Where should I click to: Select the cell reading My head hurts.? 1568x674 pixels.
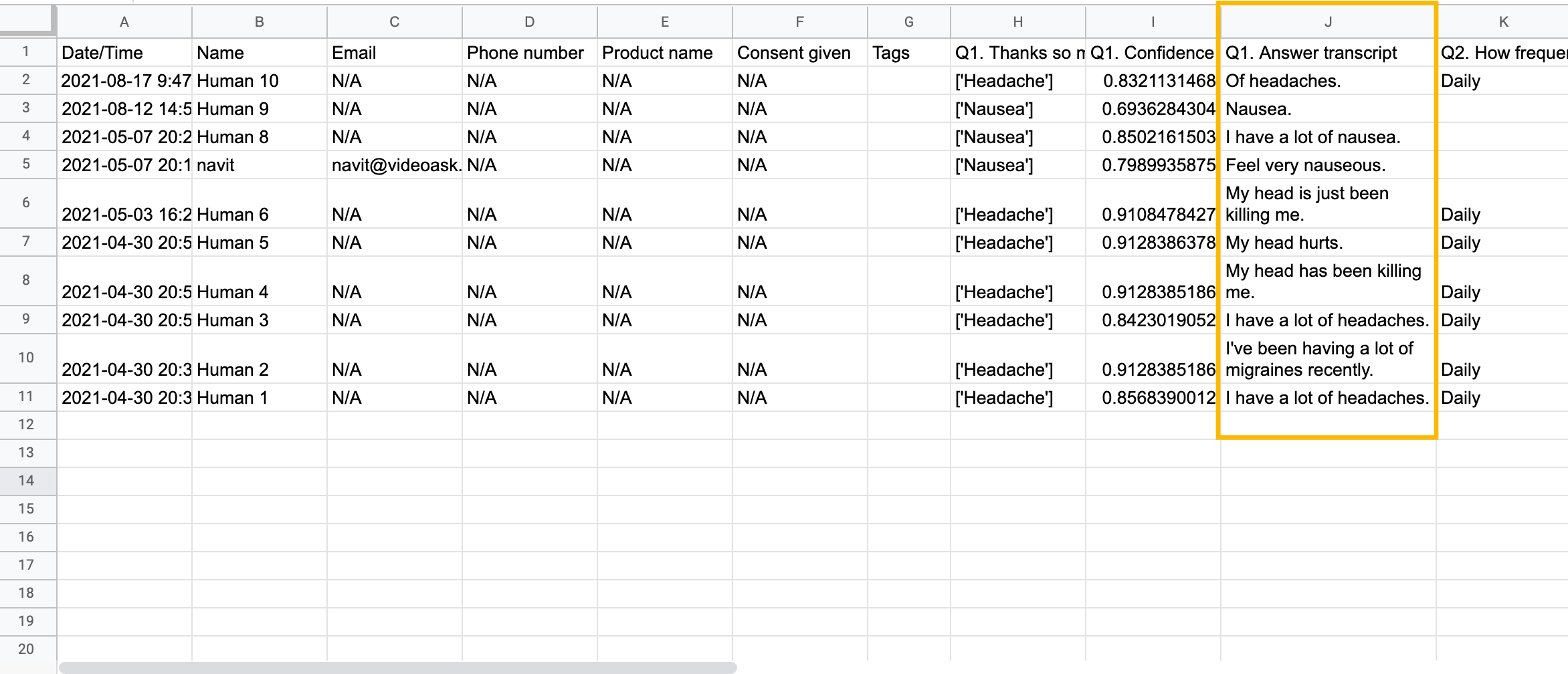tap(1328, 243)
